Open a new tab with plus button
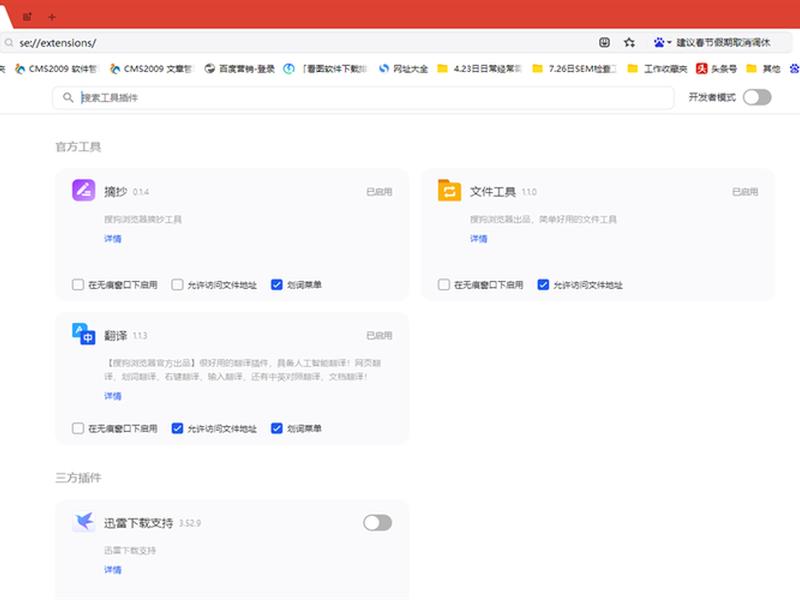The height and width of the screenshot is (600, 800). 52,17
